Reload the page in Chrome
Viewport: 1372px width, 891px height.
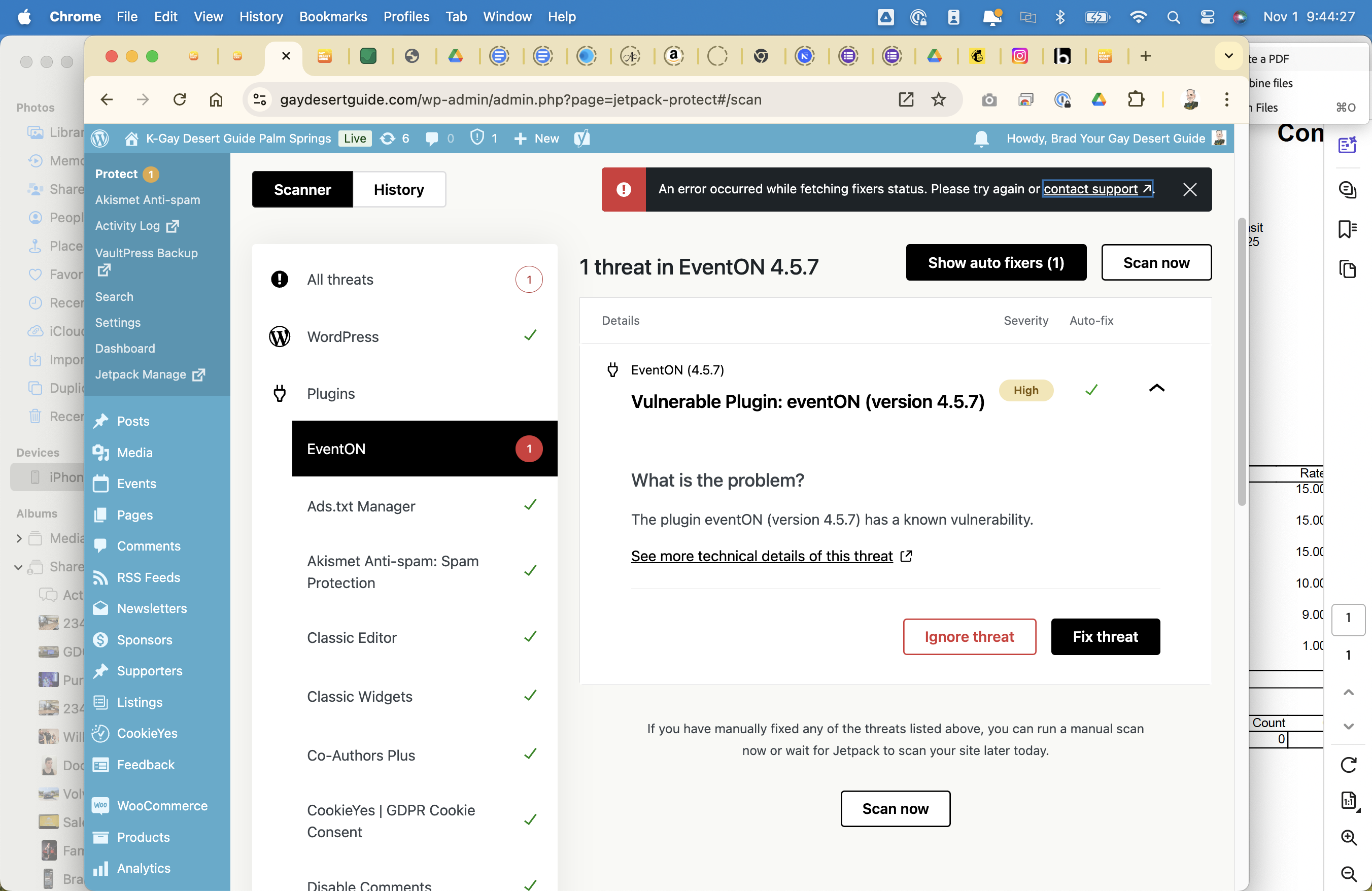180,99
